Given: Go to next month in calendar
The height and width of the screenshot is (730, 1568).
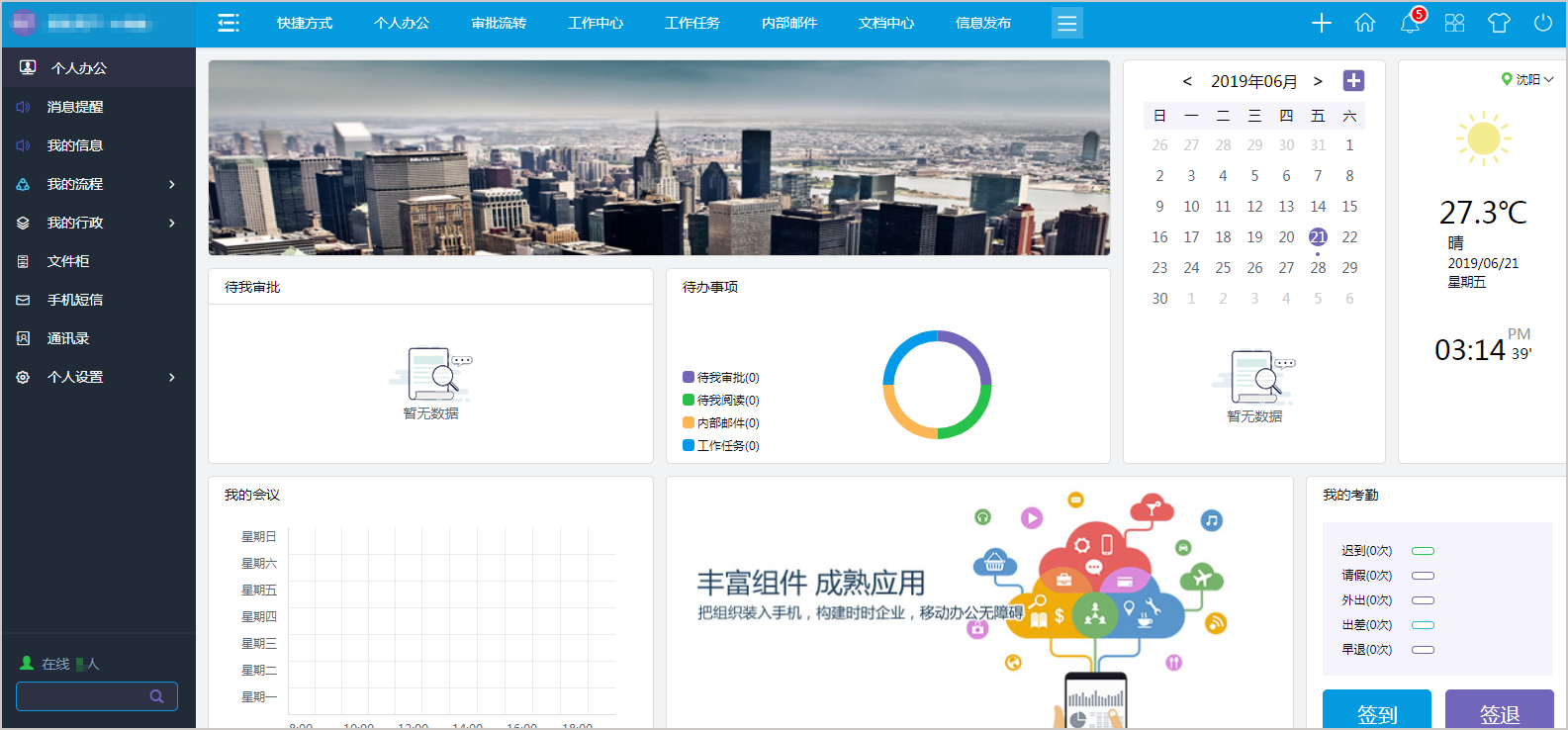Looking at the screenshot, I should 1318,81.
